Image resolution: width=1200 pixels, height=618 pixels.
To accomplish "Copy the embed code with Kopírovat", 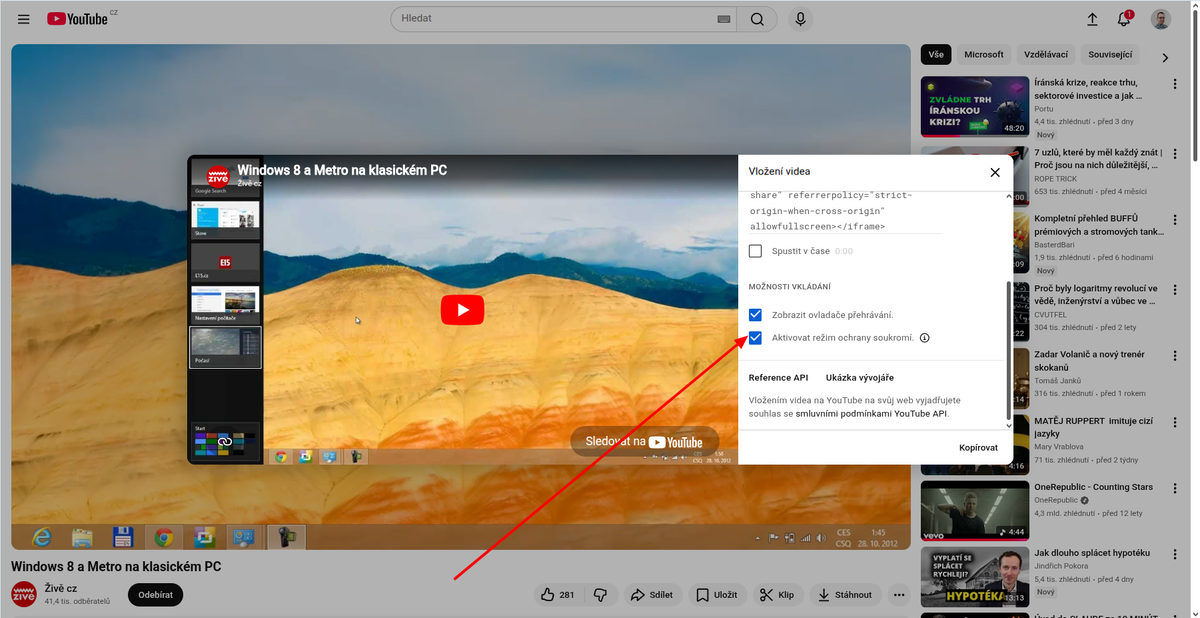I will (978, 447).
